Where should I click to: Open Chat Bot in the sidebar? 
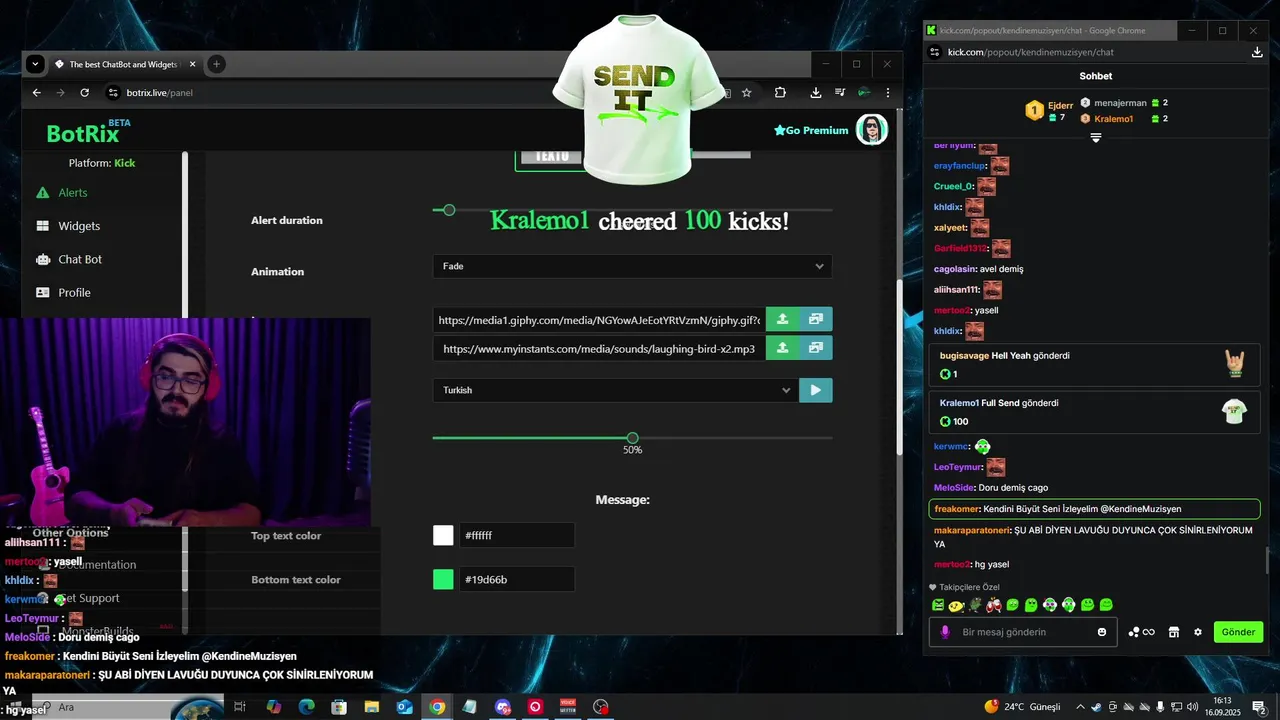coord(80,259)
